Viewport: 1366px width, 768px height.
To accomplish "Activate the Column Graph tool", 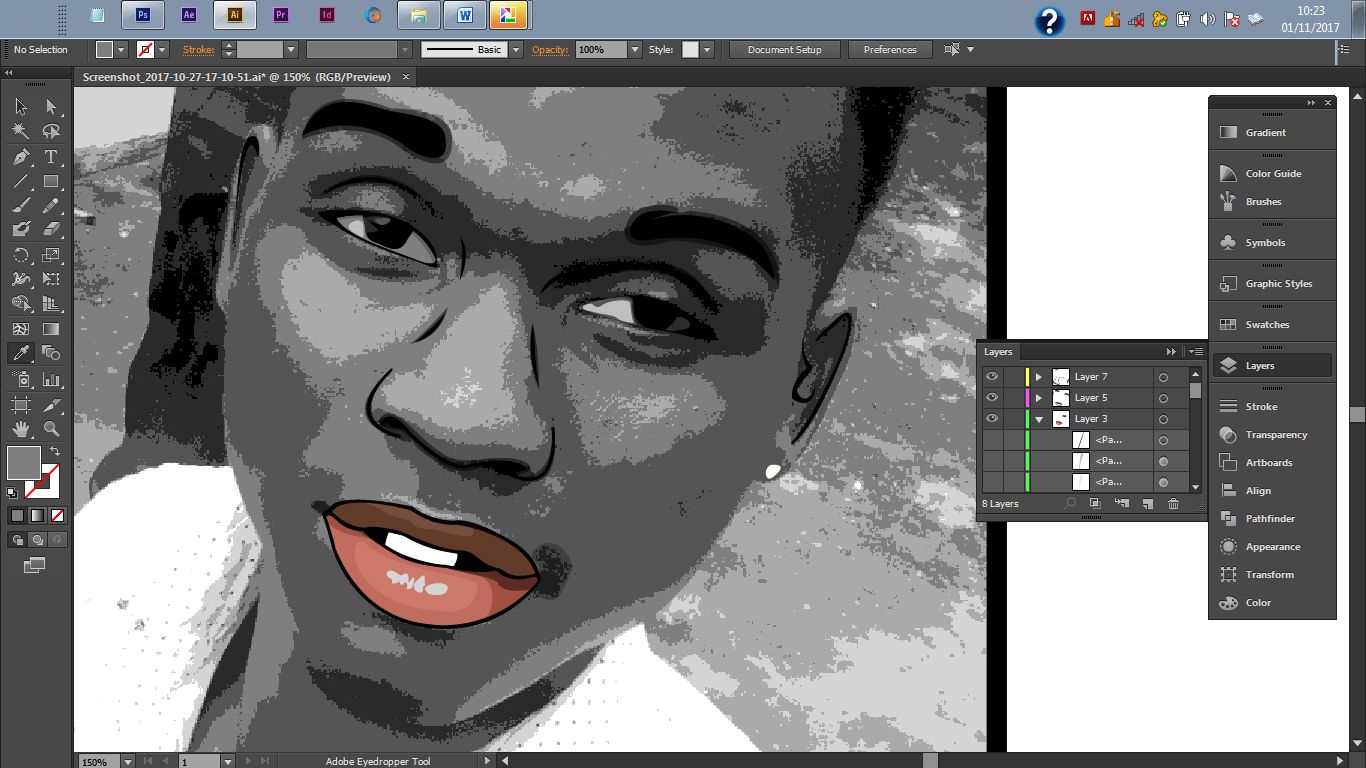I will pos(51,379).
